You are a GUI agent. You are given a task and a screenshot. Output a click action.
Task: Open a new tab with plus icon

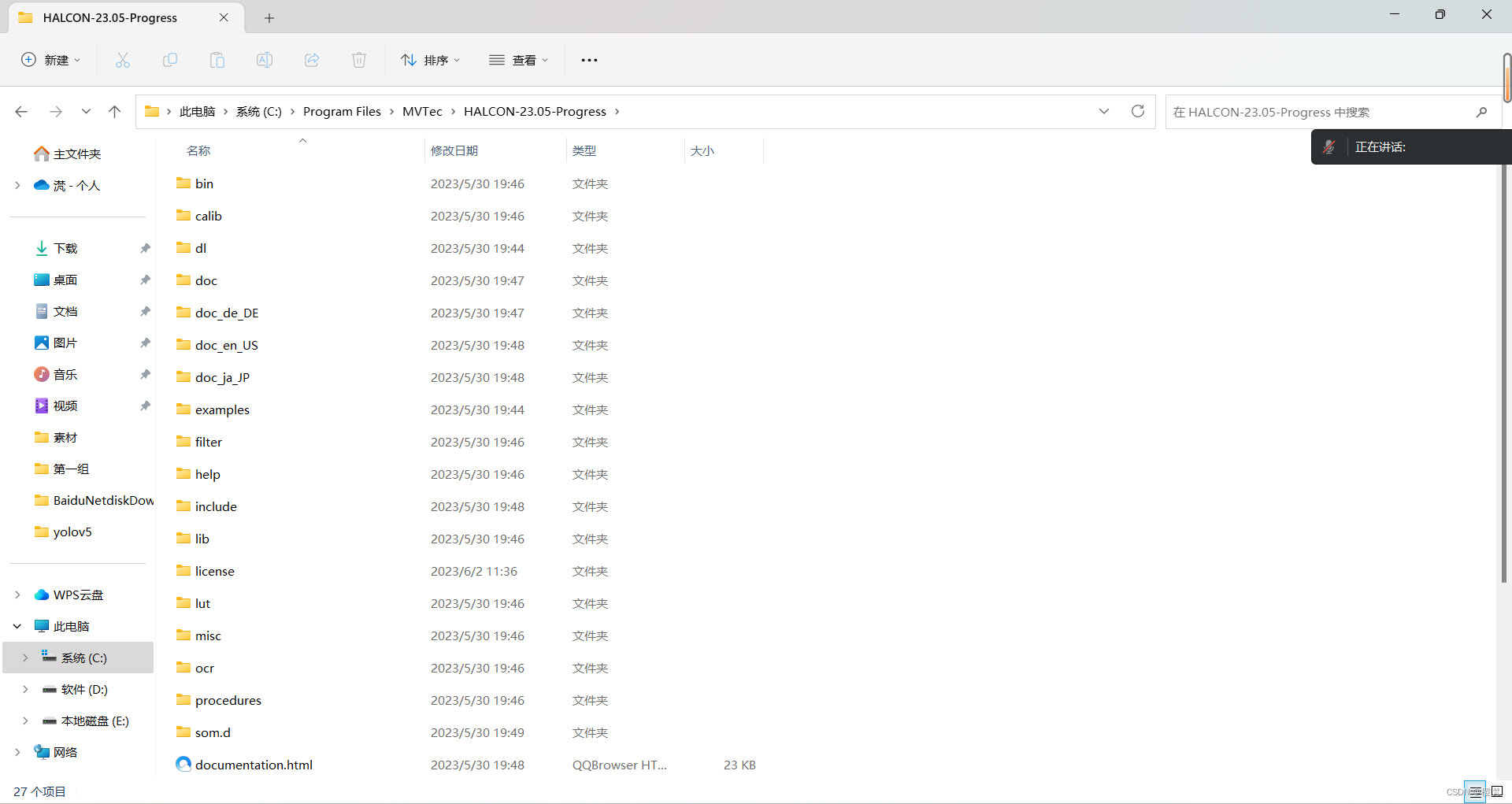269,18
